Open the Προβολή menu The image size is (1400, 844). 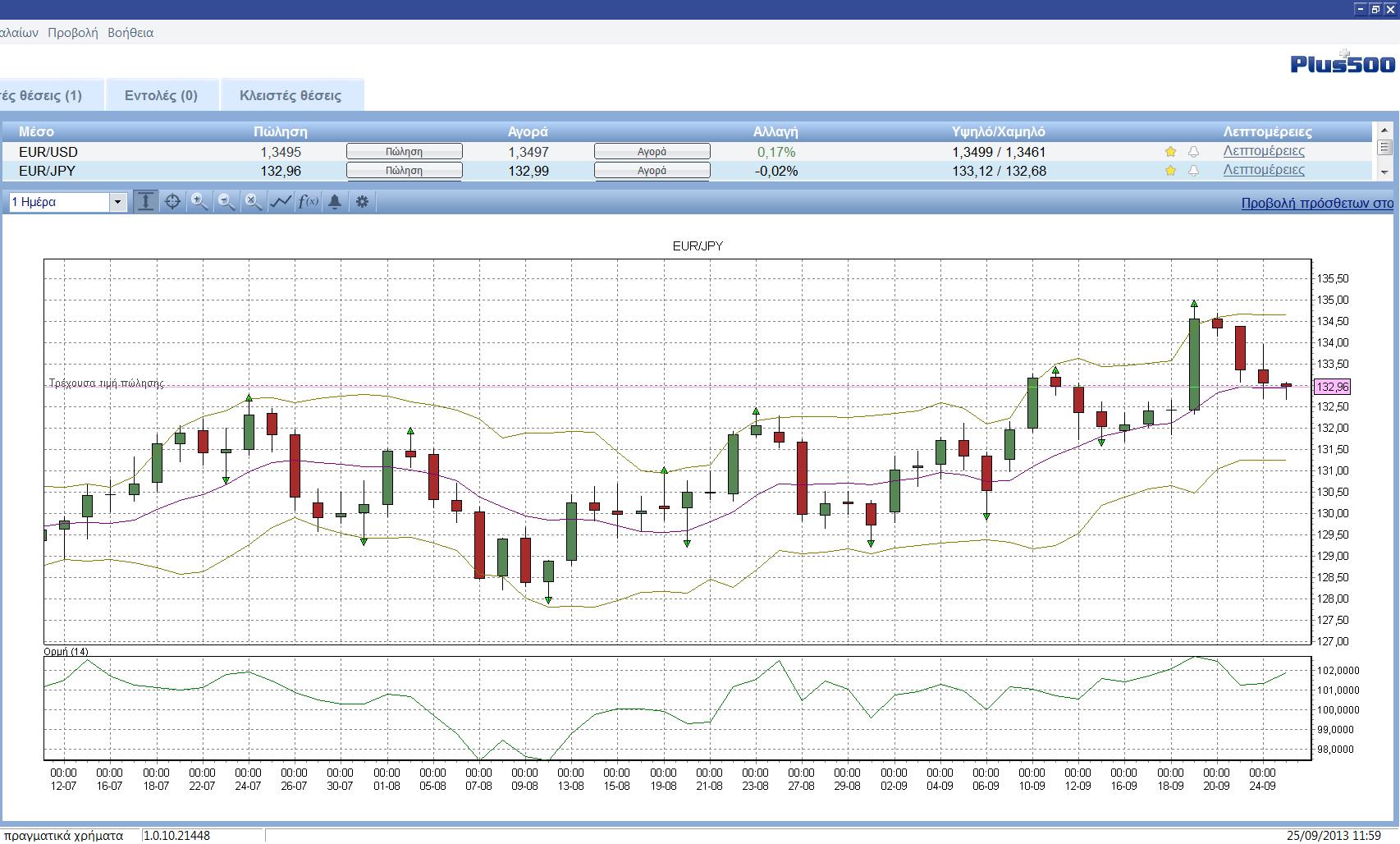(x=72, y=33)
